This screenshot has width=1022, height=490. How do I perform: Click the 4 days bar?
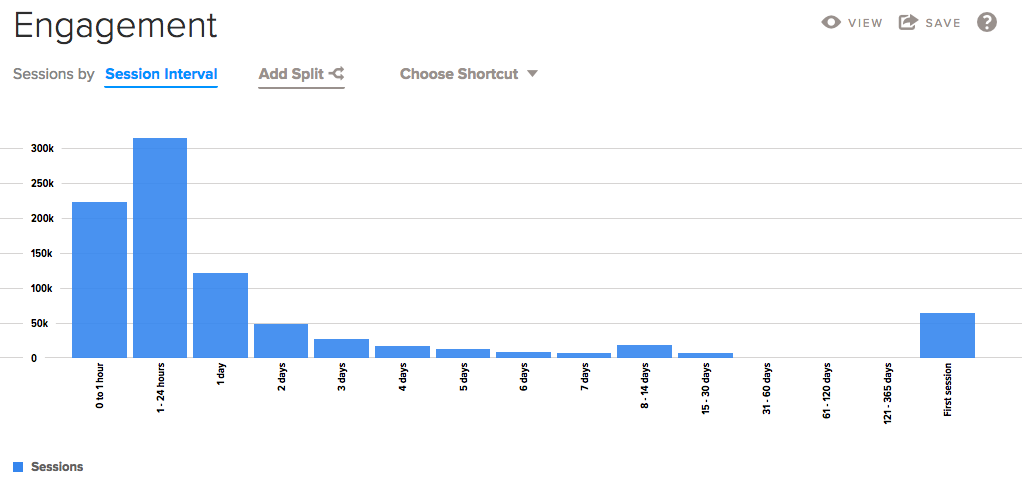click(x=402, y=352)
